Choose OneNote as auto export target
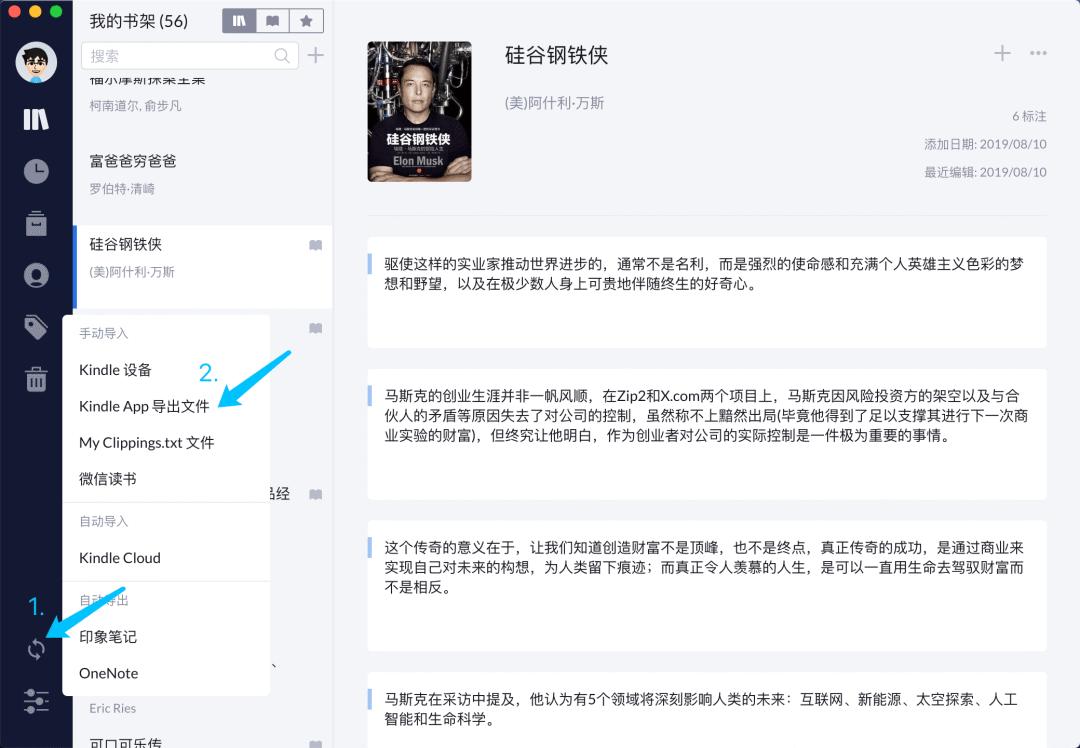Screen dimensions: 1080x748 point(107,673)
